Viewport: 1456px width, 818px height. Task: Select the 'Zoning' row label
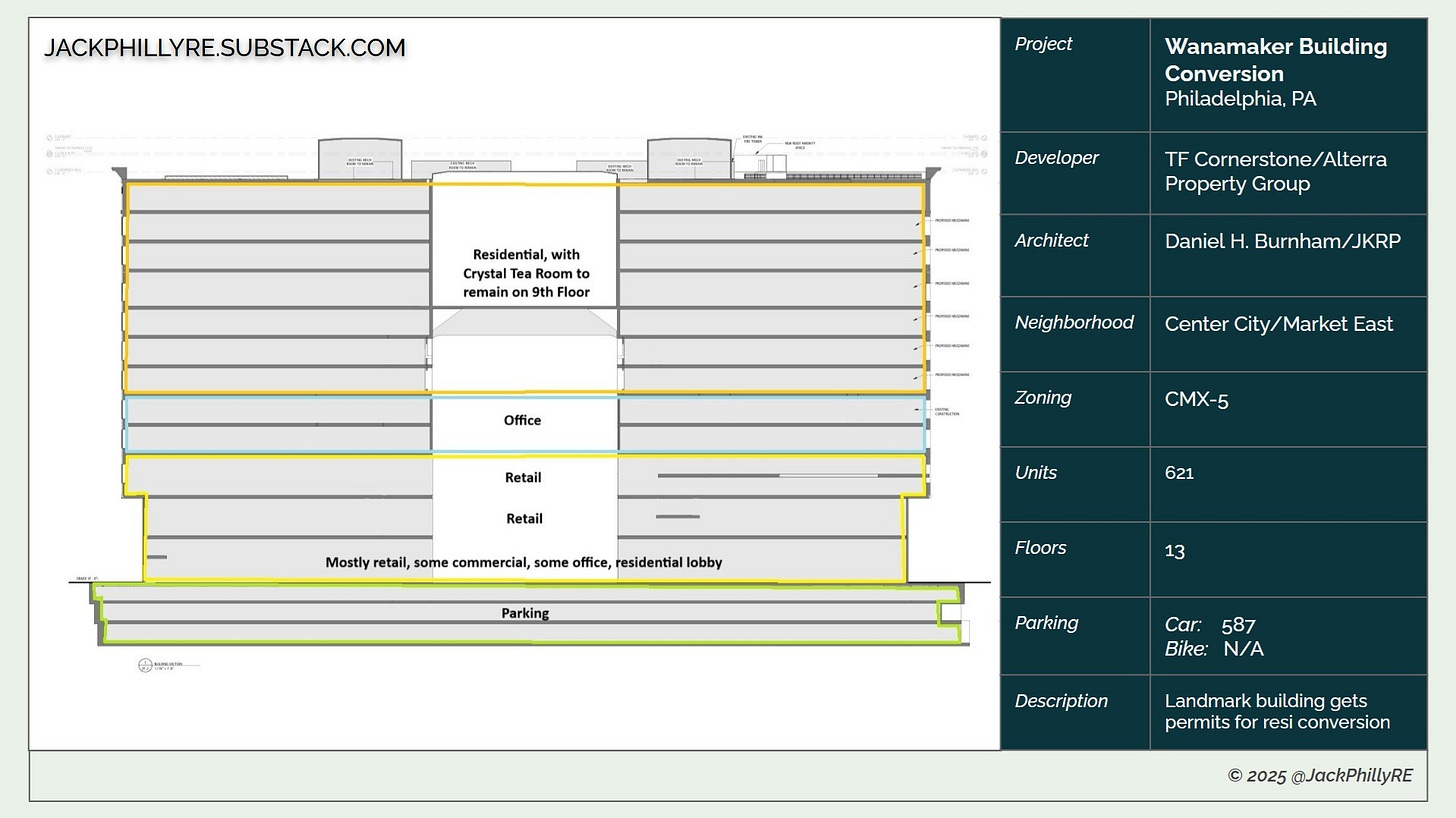click(x=1043, y=398)
